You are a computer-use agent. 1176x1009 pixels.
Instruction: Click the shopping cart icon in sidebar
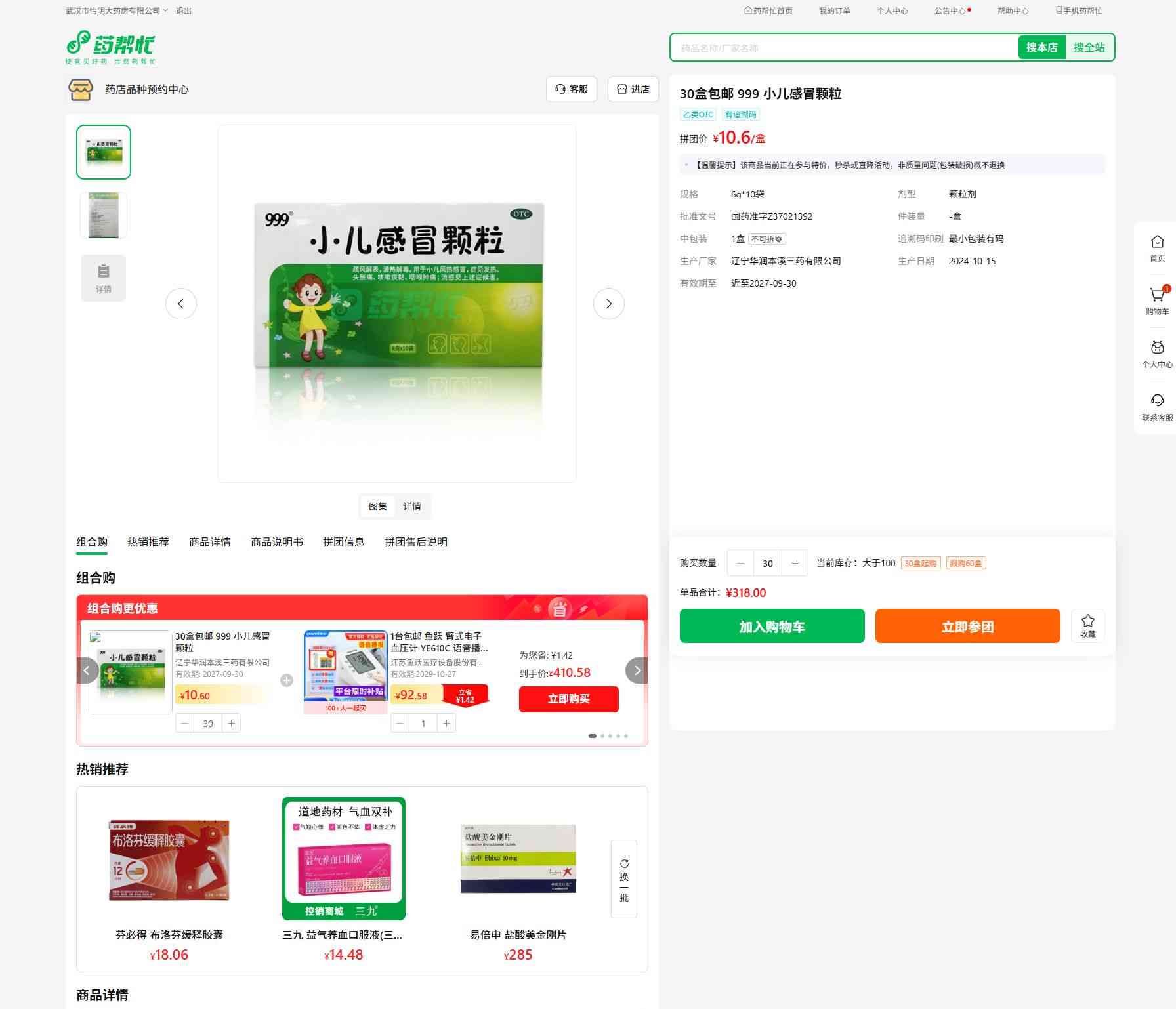click(x=1157, y=296)
